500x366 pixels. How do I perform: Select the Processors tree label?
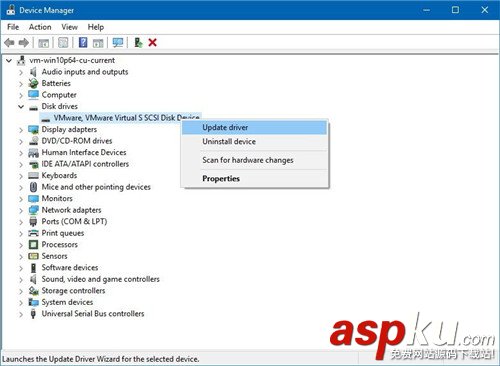[x=59, y=245]
